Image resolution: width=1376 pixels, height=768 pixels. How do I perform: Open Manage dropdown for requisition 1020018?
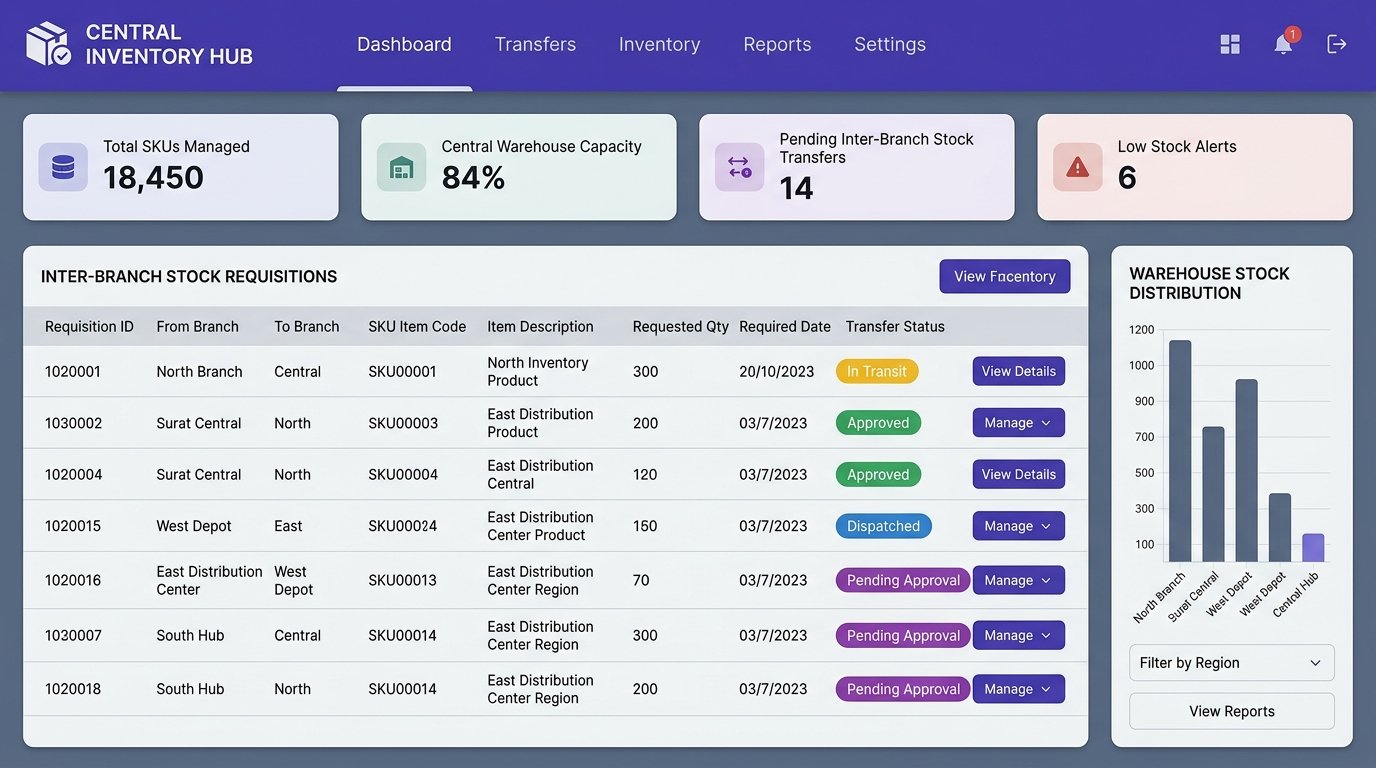point(1018,689)
